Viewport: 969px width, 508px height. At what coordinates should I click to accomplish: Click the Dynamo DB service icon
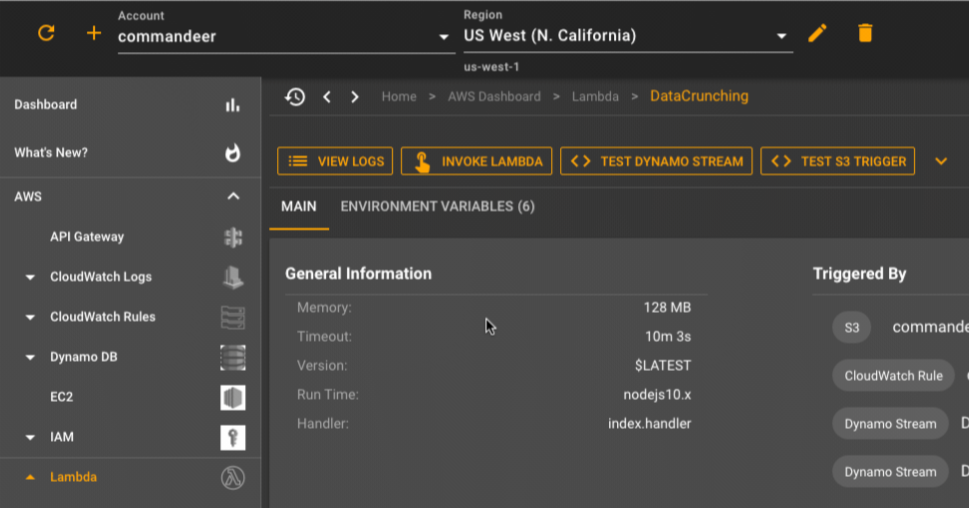[x=233, y=358]
